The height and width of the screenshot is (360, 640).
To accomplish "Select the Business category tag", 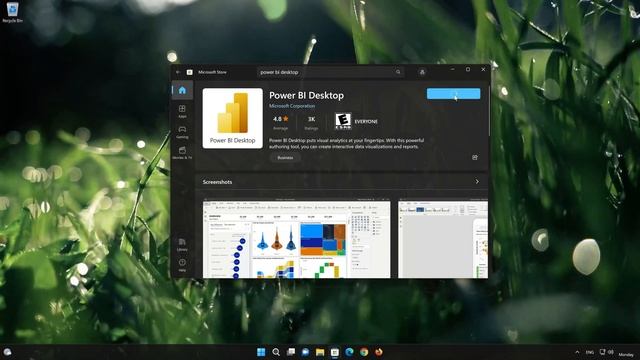I will [285, 158].
